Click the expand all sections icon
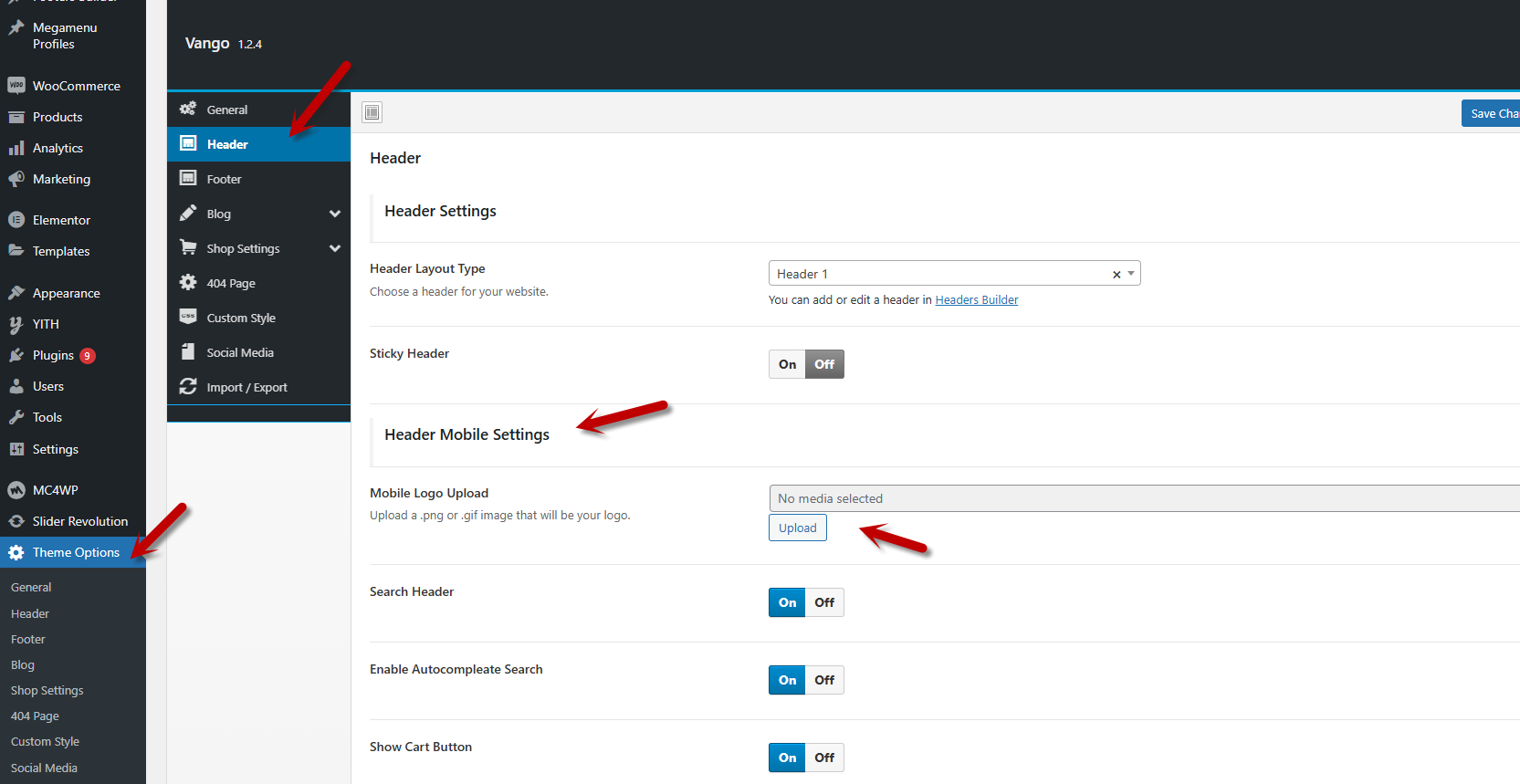The width and height of the screenshot is (1520, 784). tap(372, 112)
